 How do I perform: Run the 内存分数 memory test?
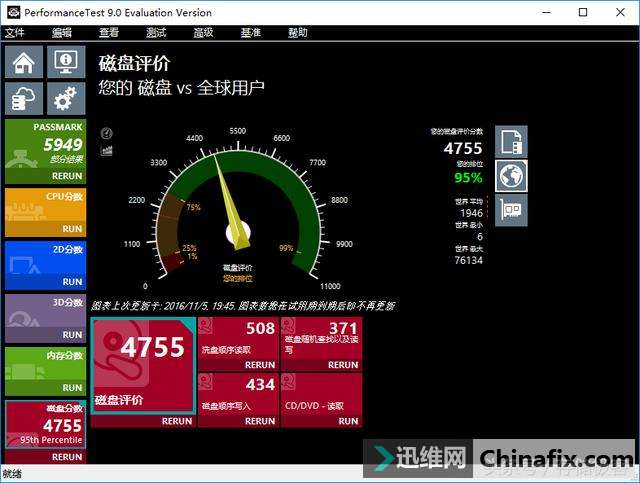click(x=72, y=388)
